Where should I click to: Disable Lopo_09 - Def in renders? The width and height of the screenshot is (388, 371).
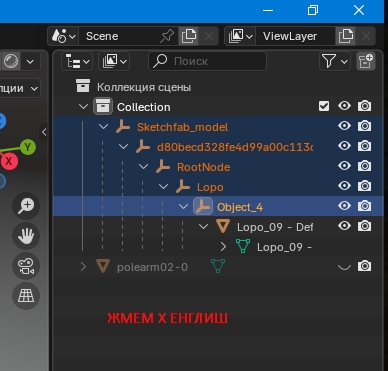pyautogui.click(x=365, y=226)
